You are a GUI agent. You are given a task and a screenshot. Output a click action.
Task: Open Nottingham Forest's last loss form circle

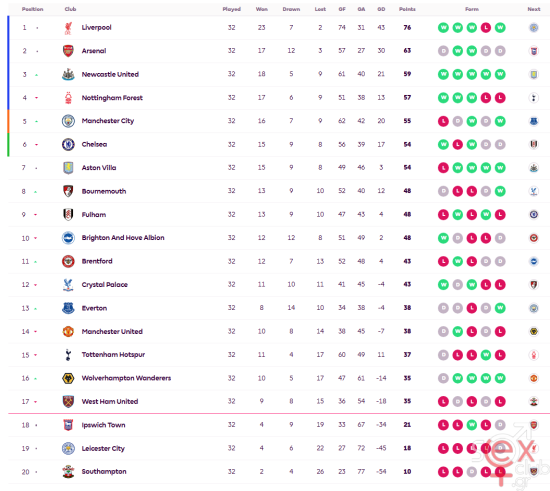coord(500,98)
